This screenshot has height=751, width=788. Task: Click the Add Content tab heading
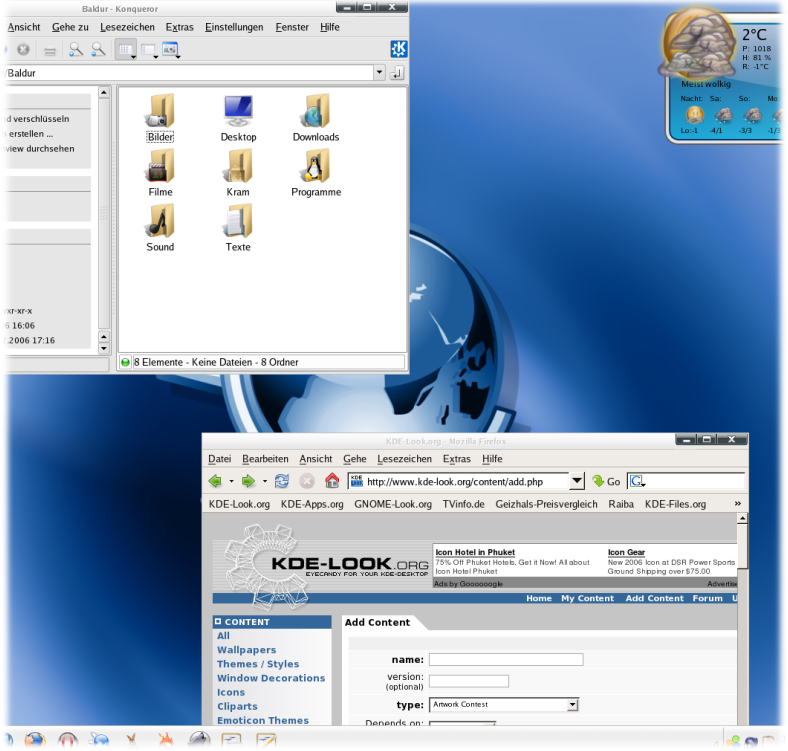[x=377, y=622]
